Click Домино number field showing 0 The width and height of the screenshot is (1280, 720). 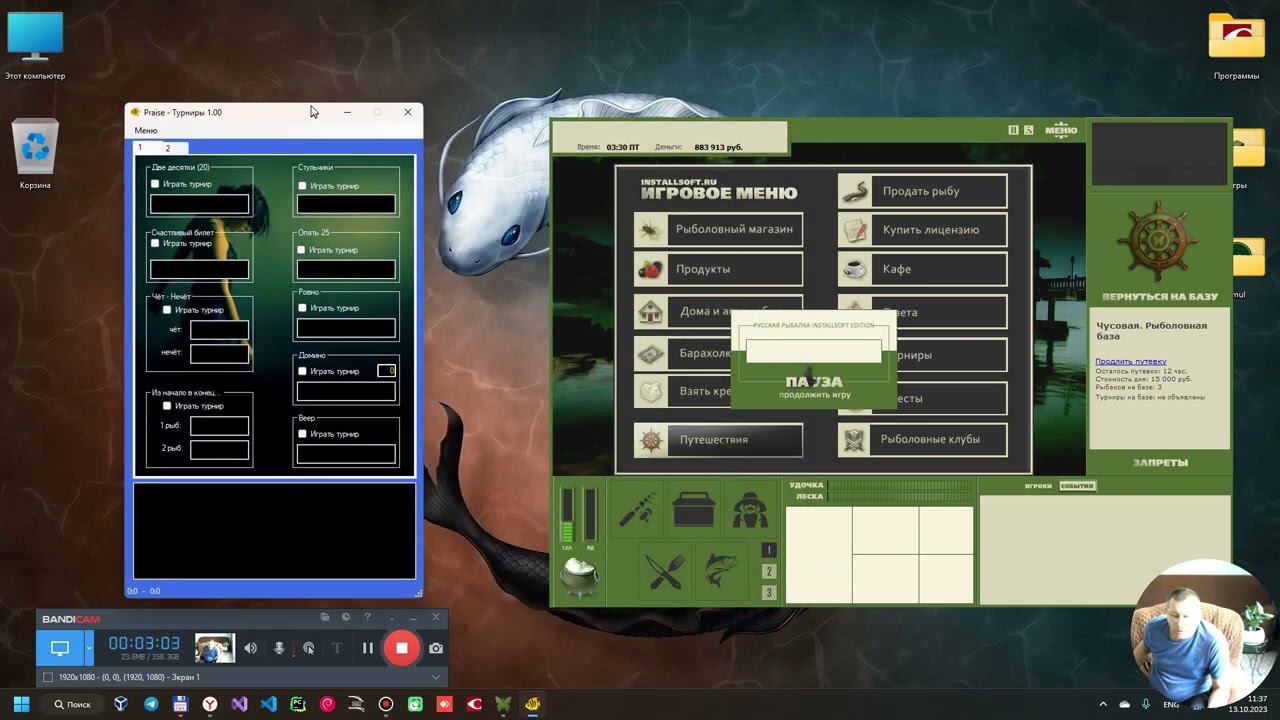coord(386,371)
